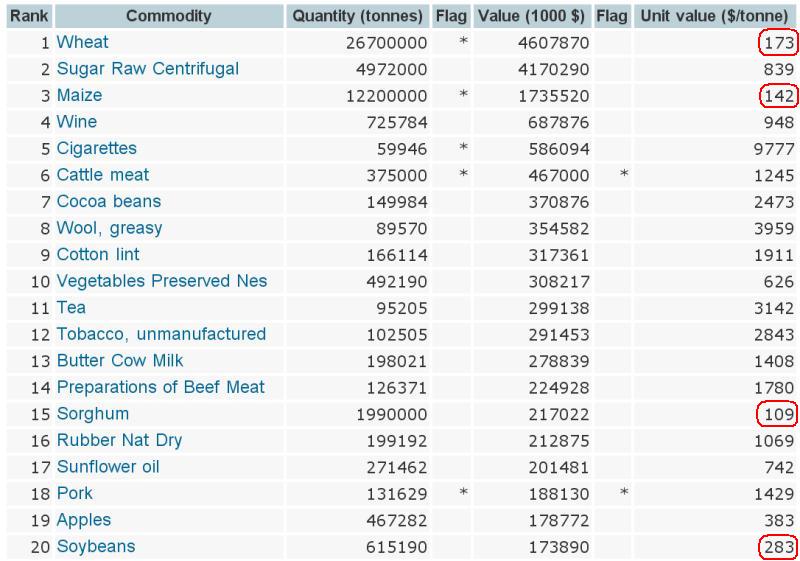800x561 pixels.
Task: Select the Wool, greasy link
Action: pyautogui.click(x=109, y=228)
